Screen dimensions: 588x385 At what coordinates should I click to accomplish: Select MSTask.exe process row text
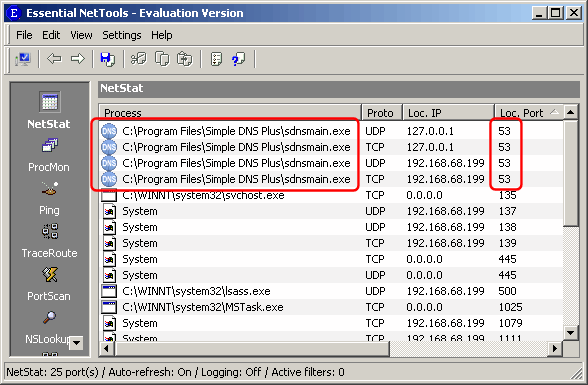pyautogui.click(x=202, y=307)
